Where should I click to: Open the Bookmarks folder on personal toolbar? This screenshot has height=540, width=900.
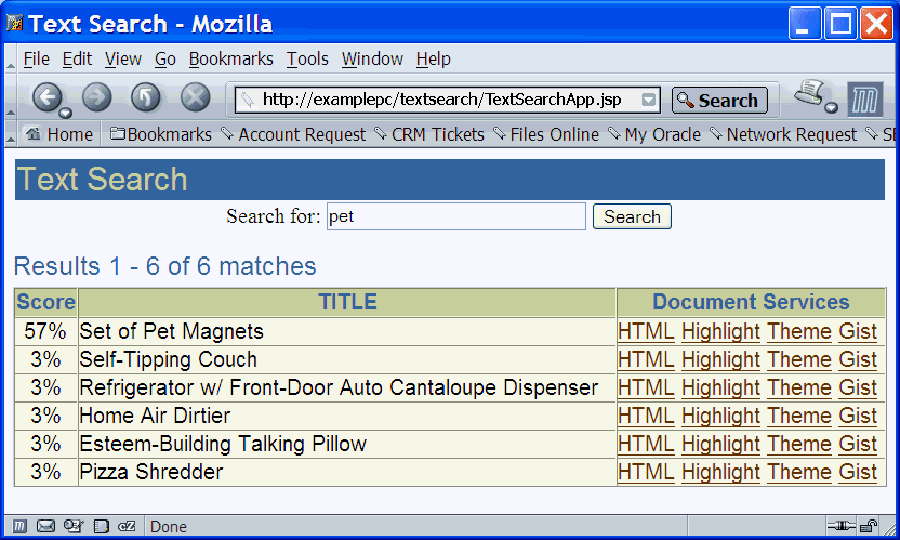coord(160,135)
